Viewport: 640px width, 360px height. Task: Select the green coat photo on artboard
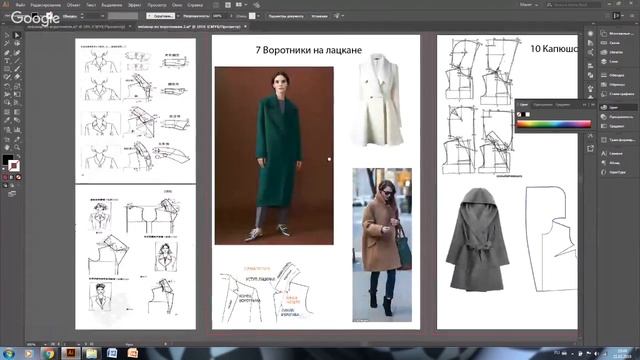pos(274,156)
